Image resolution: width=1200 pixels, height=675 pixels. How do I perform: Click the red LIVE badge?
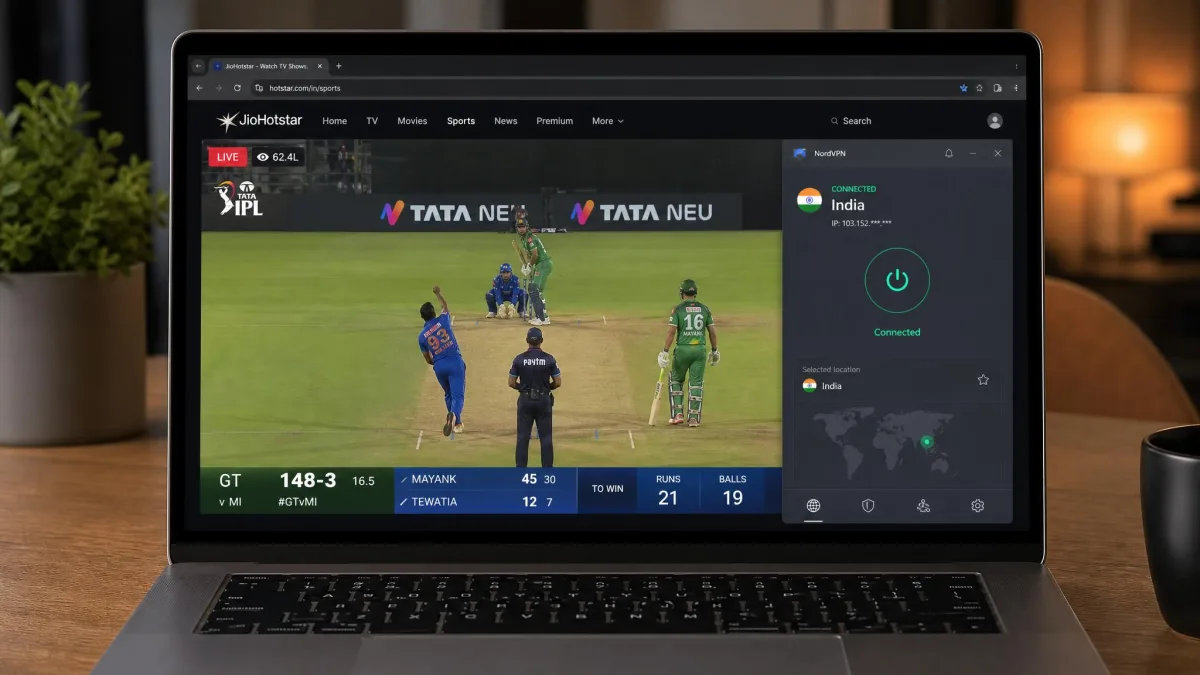tap(227, 157)
